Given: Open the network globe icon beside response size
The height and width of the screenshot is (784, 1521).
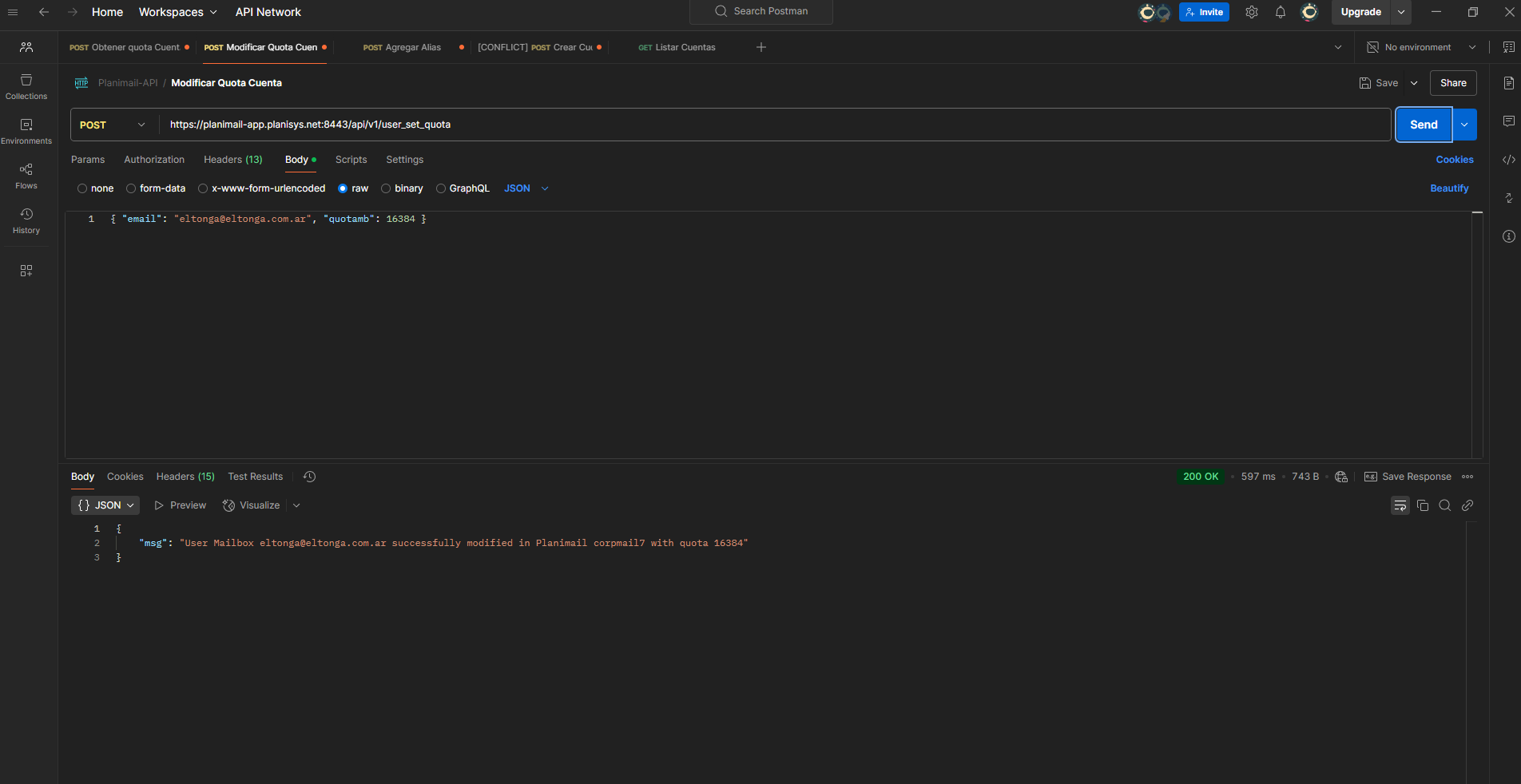Looking at the screenshot, I should (x=1341, y=477).
